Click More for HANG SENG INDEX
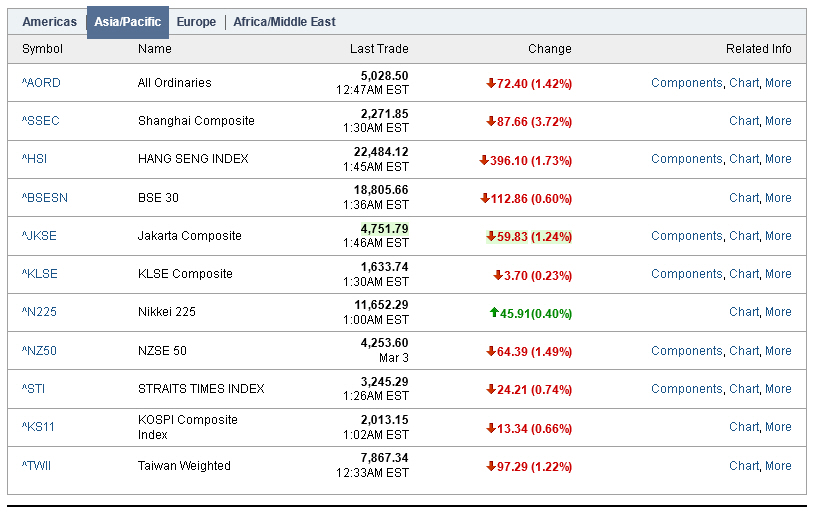Viewport: 816px width, 516px height. (778, 159)
